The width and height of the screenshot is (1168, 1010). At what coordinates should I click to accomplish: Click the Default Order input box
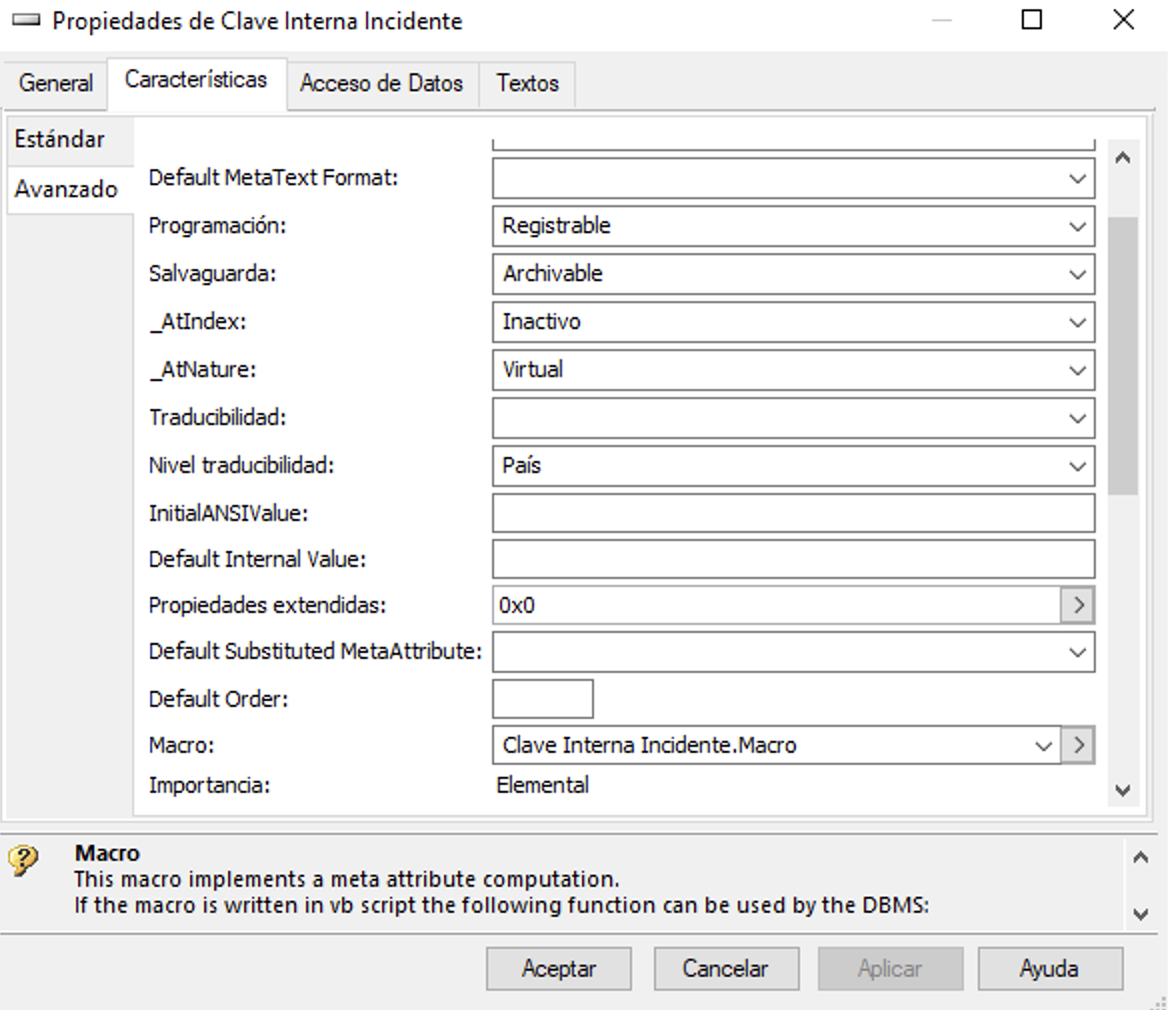tap(543, 699)
